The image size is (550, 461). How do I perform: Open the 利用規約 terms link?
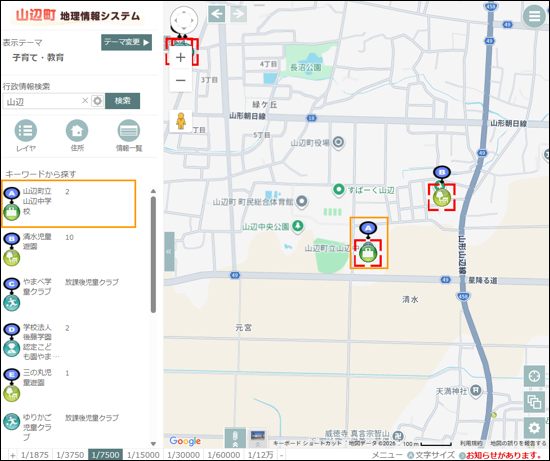click(x=471, y=443)
